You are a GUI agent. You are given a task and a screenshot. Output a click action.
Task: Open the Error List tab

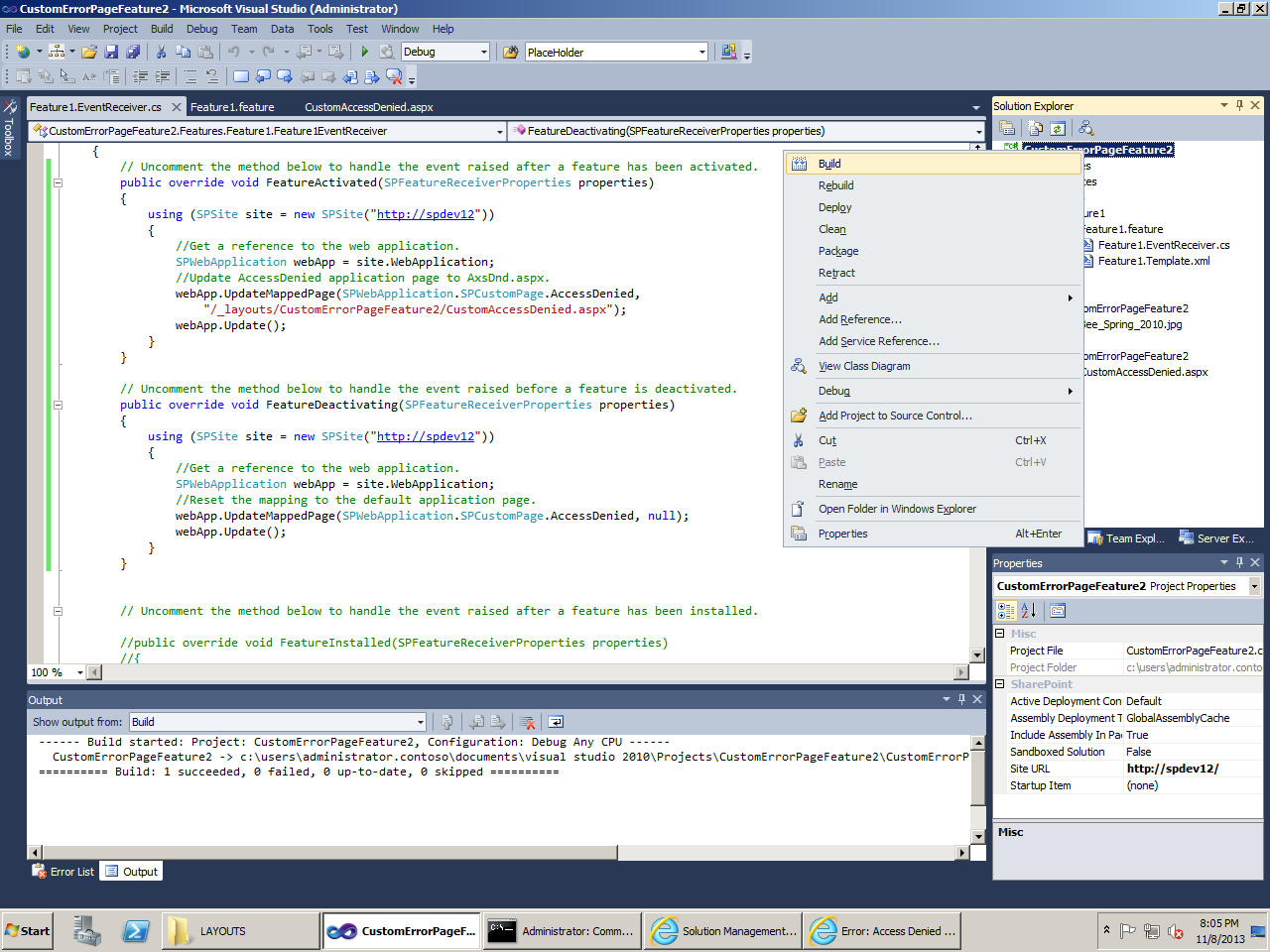[x=63, y=872]
